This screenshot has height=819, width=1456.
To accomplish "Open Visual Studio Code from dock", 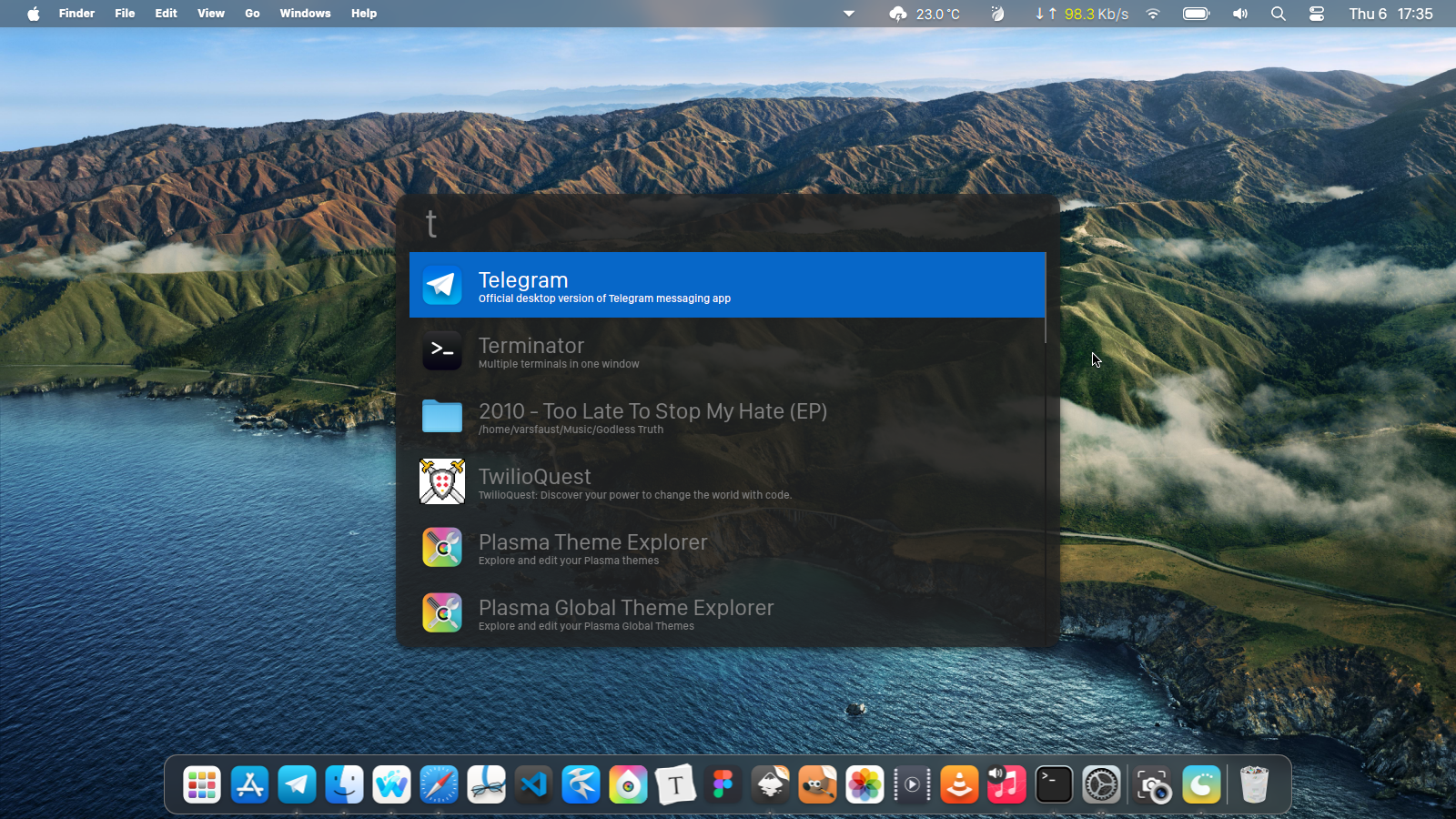I will tap(533, 784).
